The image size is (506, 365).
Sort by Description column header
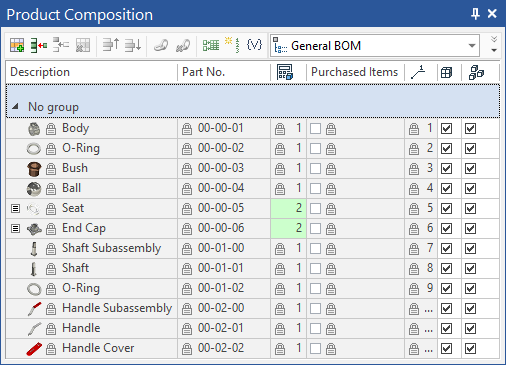click(40, 72)
